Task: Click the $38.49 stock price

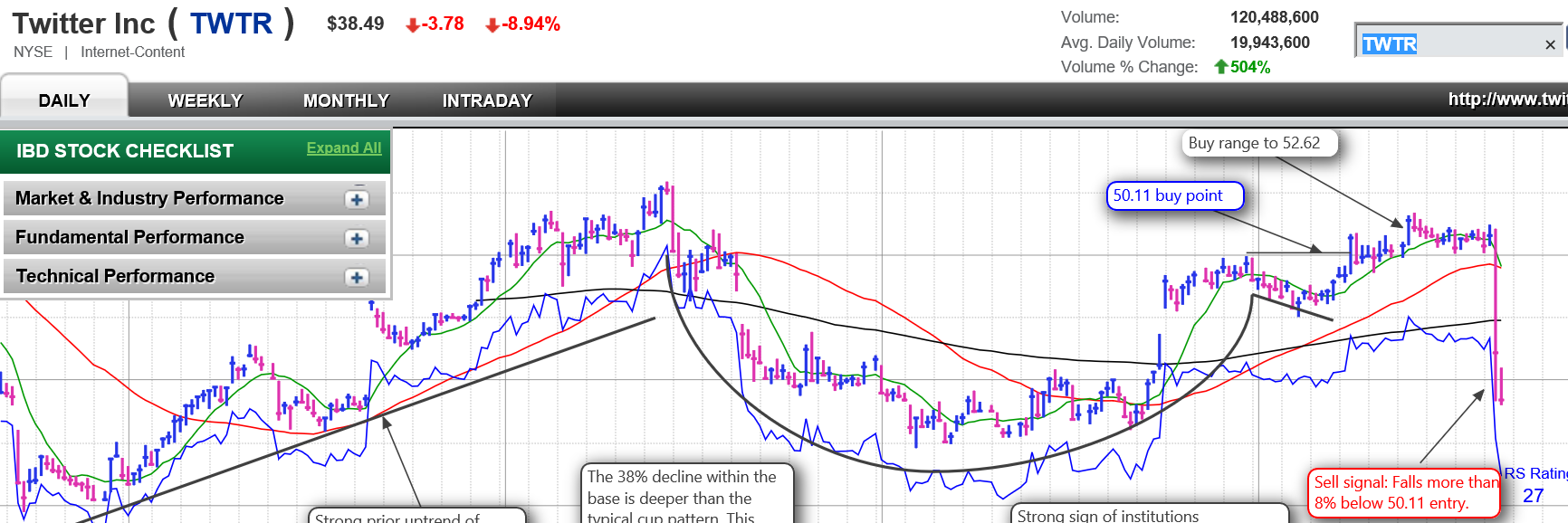Action: click(356, 24)
